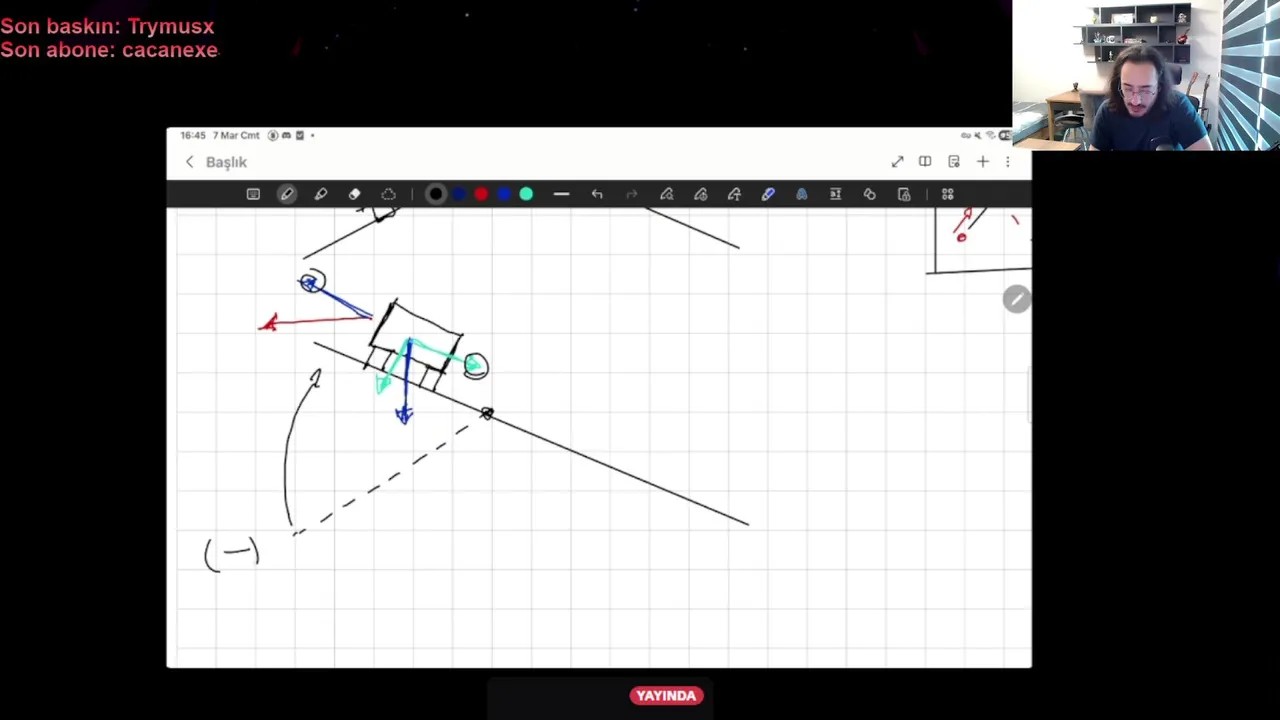Viewport: 1280px width, 720px height.
Task: Click the streamer webcam feed
Action: tap(1146, 75)
